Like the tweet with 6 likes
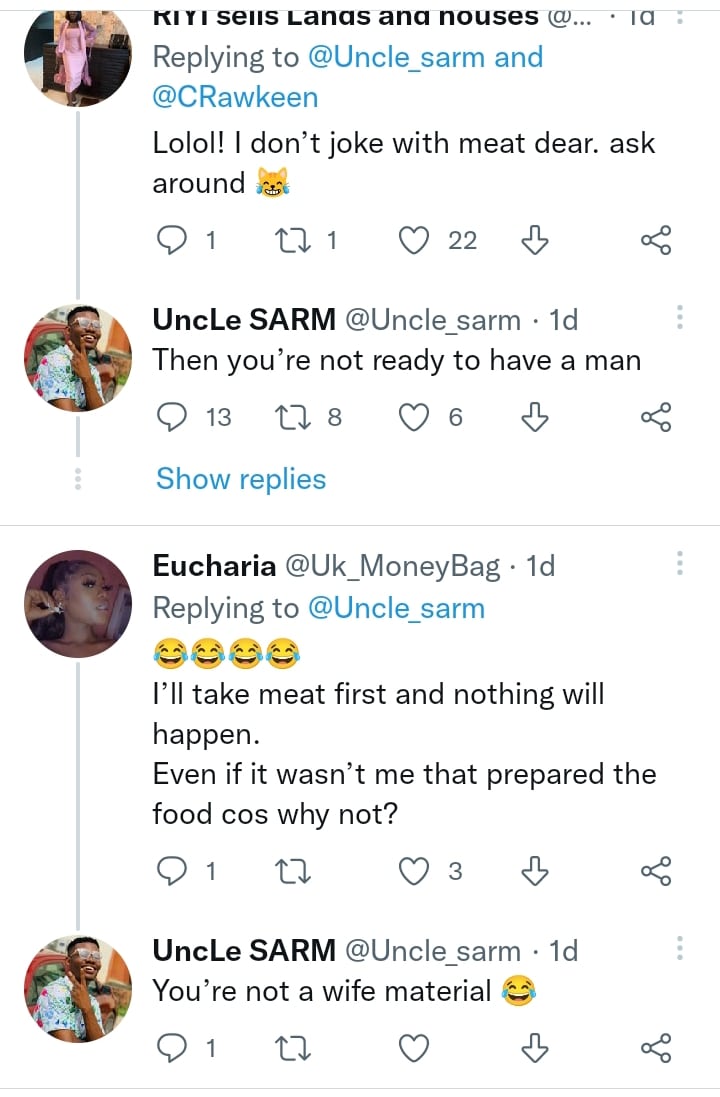 (413, 417)
